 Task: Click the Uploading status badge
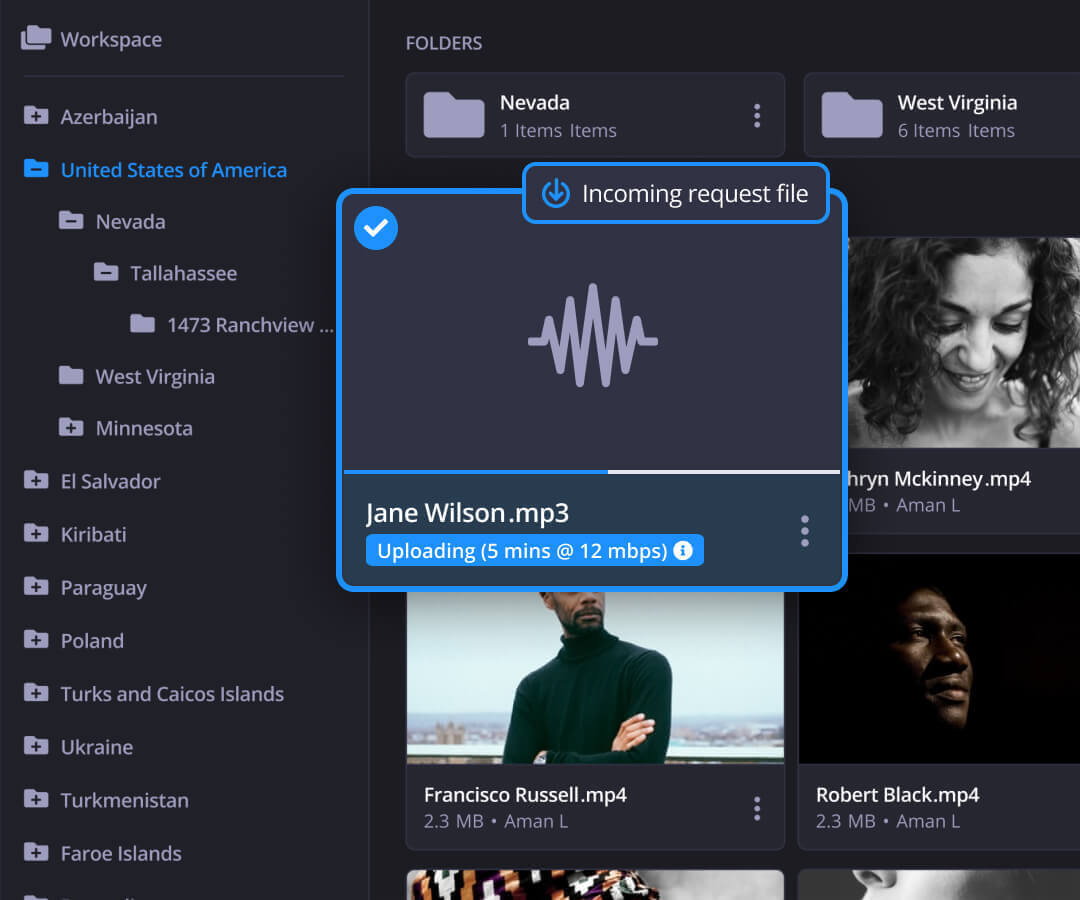click(520, 551)
